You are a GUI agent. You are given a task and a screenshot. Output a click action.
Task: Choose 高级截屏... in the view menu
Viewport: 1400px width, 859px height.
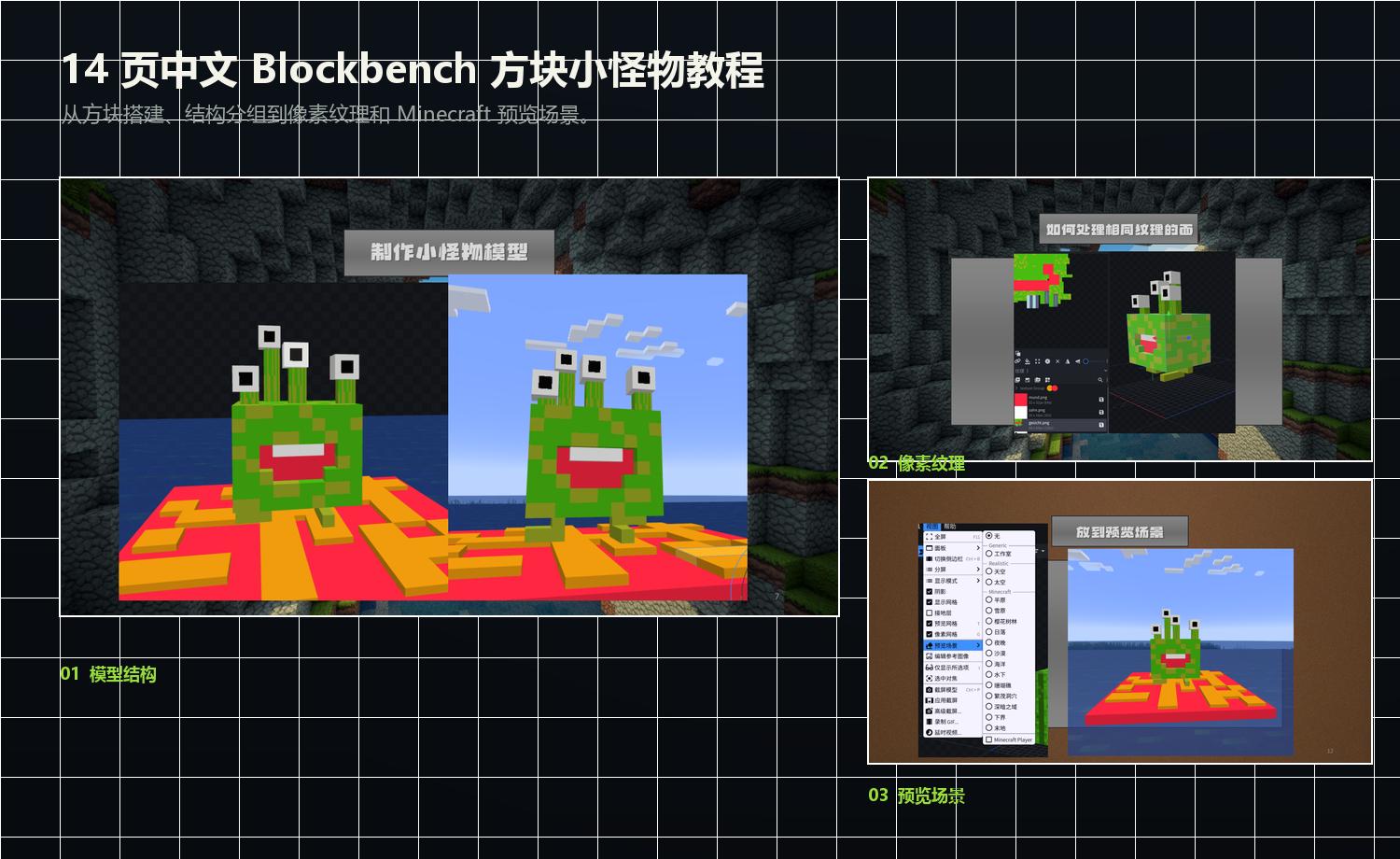coord(953,711)
